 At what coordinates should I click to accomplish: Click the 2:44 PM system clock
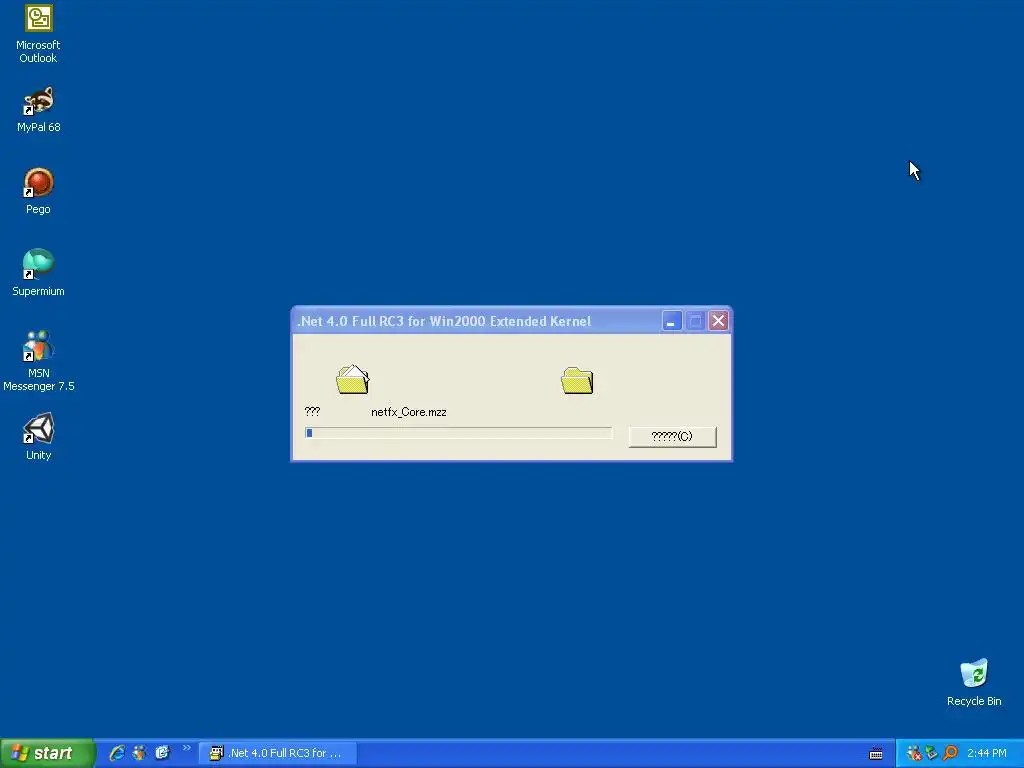(987, 753)
